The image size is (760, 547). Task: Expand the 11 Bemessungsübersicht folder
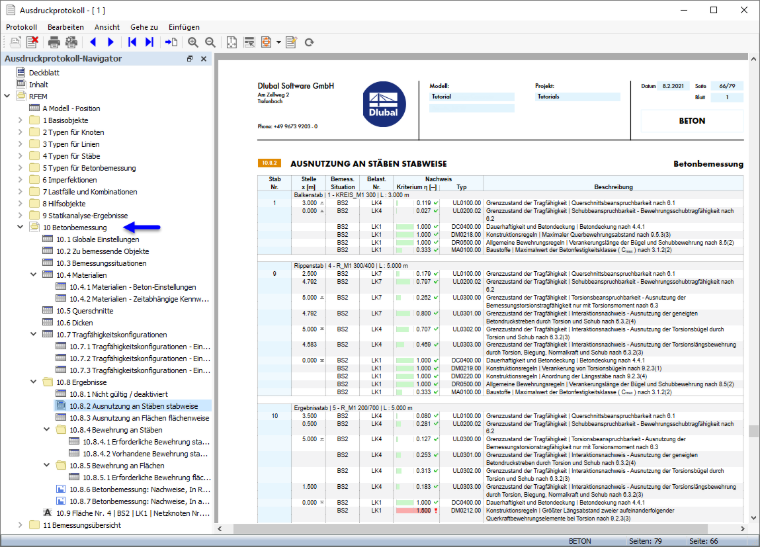20,525
